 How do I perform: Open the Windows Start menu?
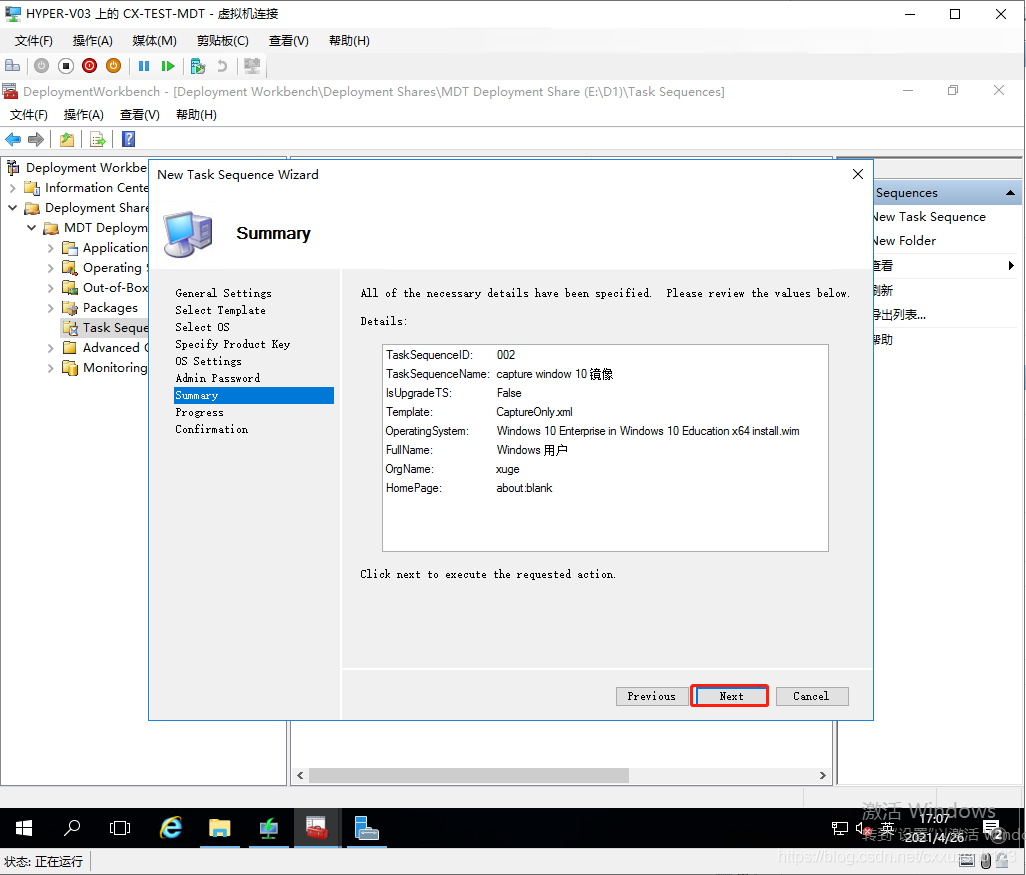tap(24, 829)
